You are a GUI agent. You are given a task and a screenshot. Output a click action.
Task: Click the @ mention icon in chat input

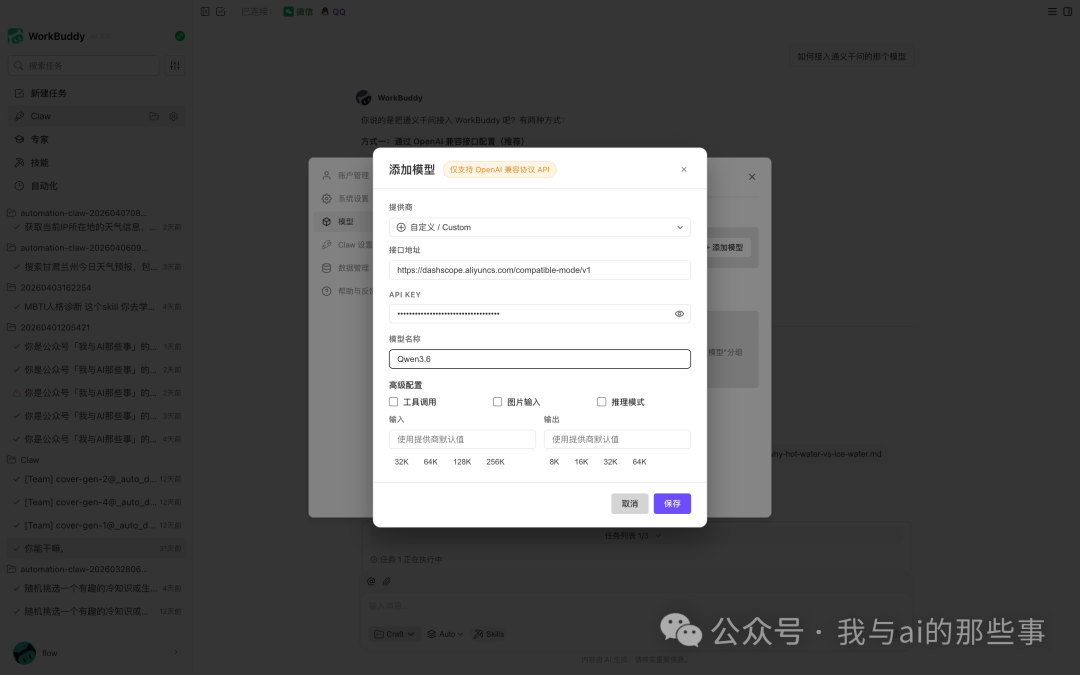click(x=371, y=581)
